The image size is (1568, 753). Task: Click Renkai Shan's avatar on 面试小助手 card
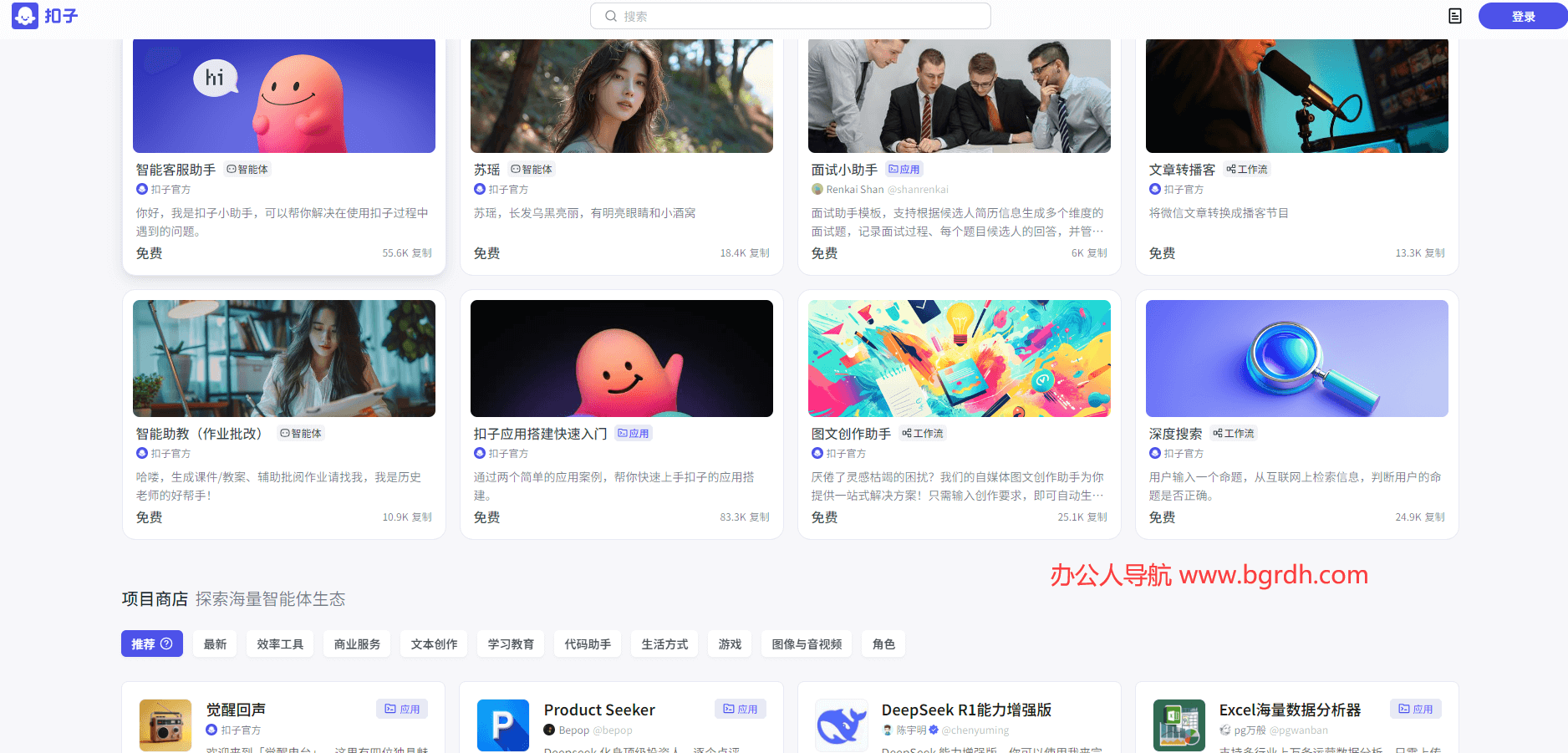click(817, 189)
